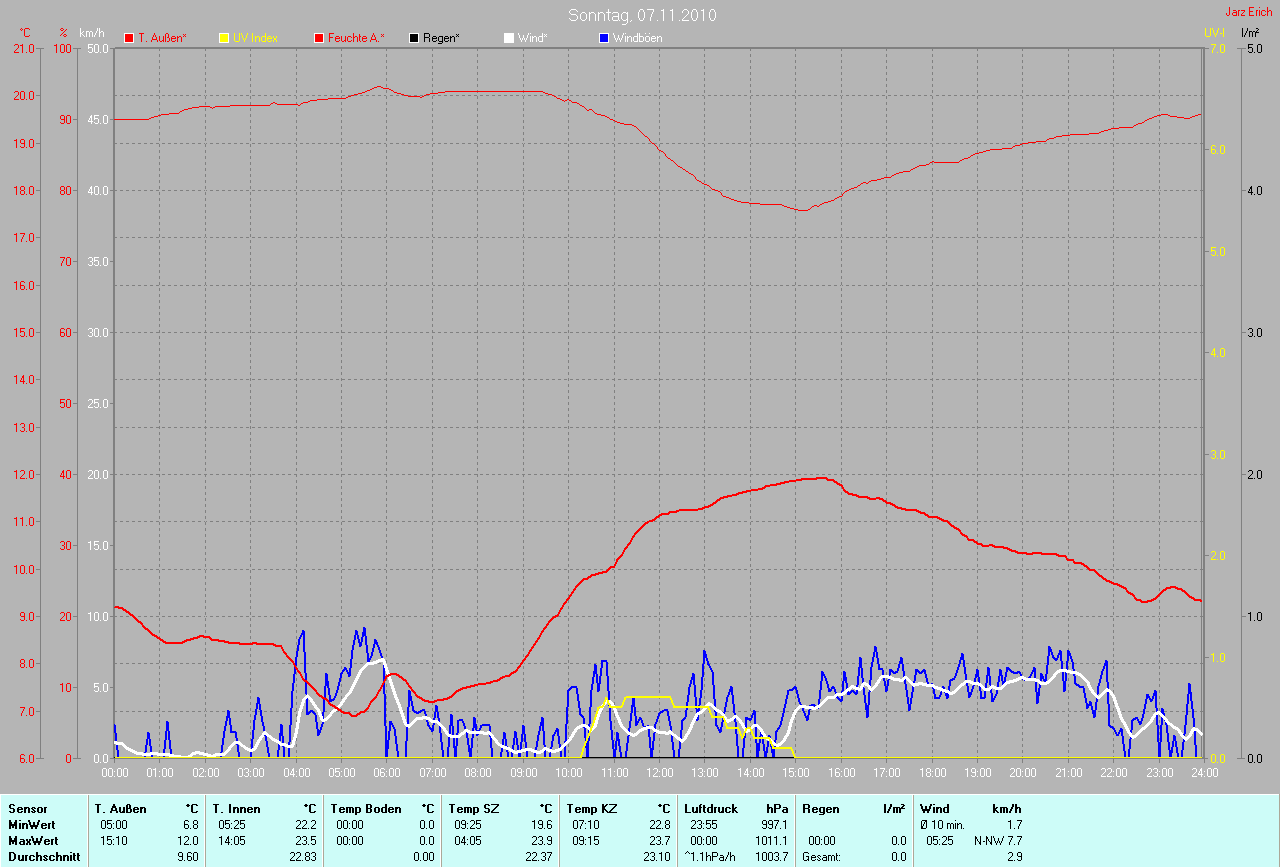This screenshot has height=867, width=1280.
Task: Click the 12:00 time axis label
Action: pos(659,772)
